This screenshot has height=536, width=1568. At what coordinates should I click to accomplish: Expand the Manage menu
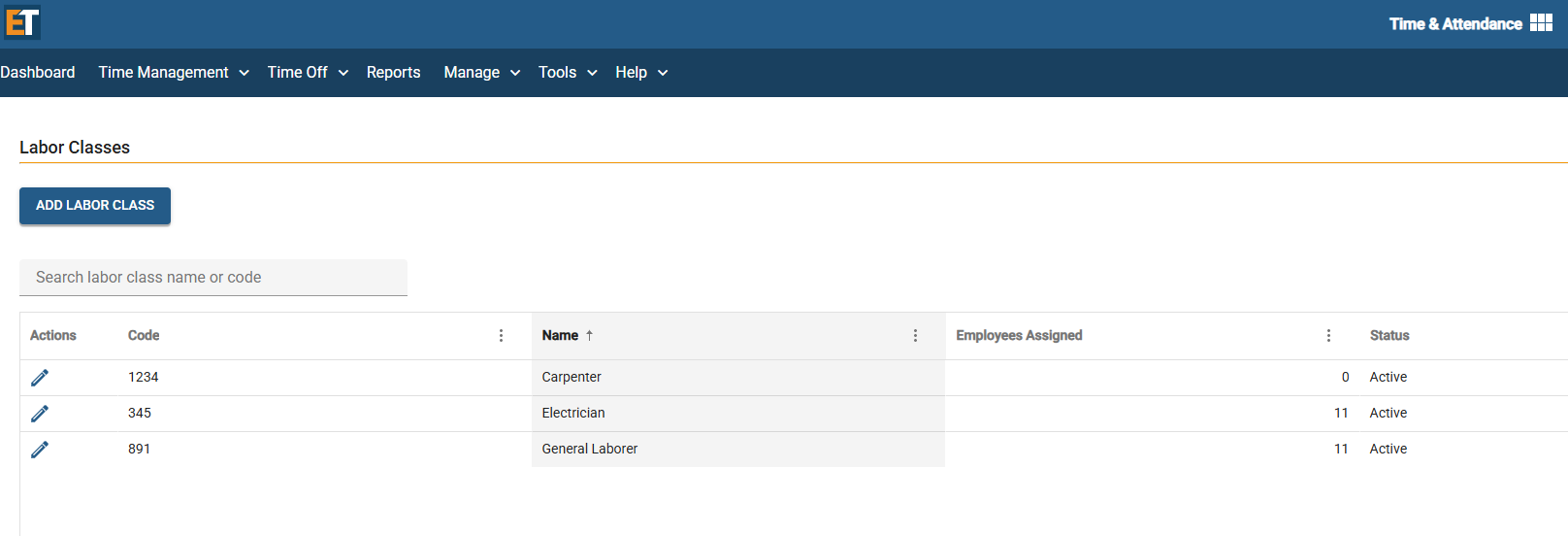pyautogui.click(x=482, y=73)
